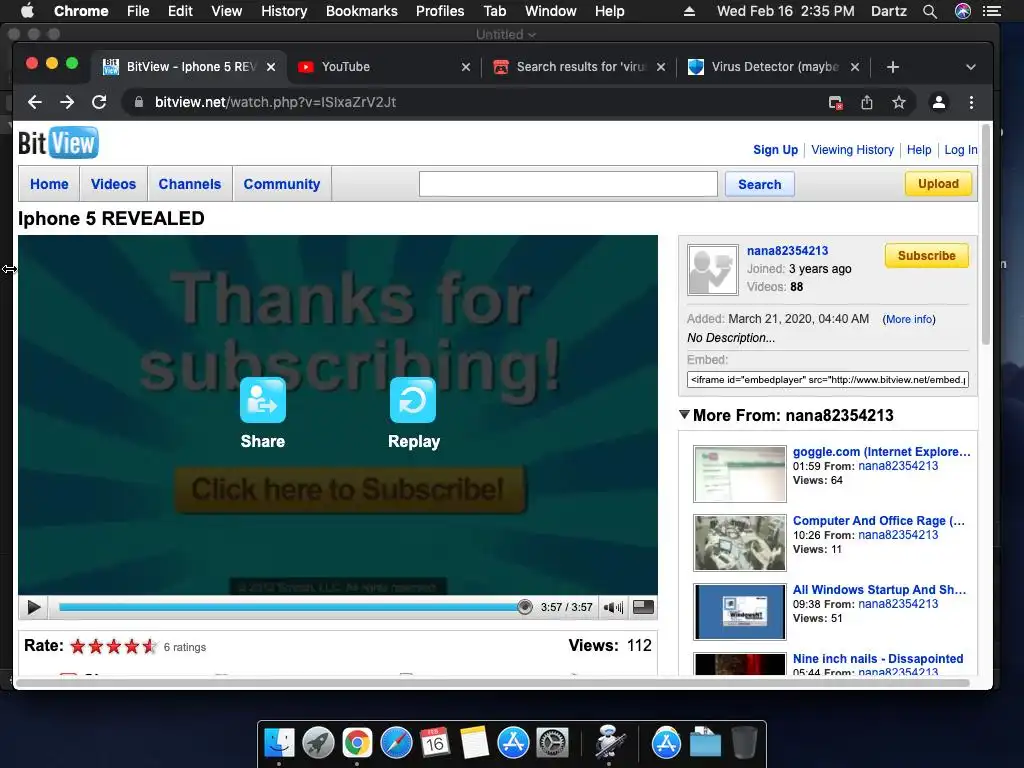Switch to the Search results tab
The width and height of the screenshot is (1024, 768).
coord(580,67)
